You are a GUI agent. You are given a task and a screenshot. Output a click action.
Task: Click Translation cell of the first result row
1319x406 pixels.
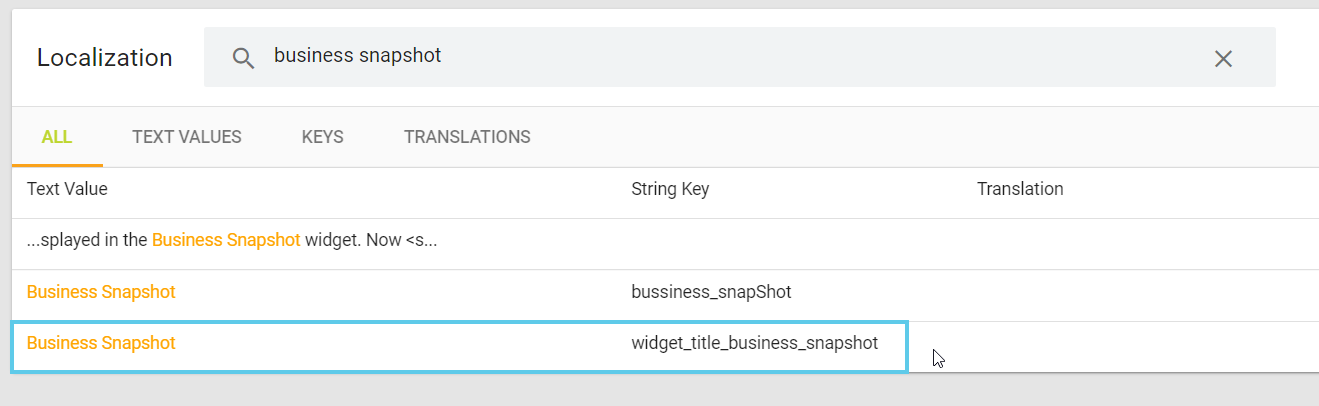click(x=1100, y=242)
